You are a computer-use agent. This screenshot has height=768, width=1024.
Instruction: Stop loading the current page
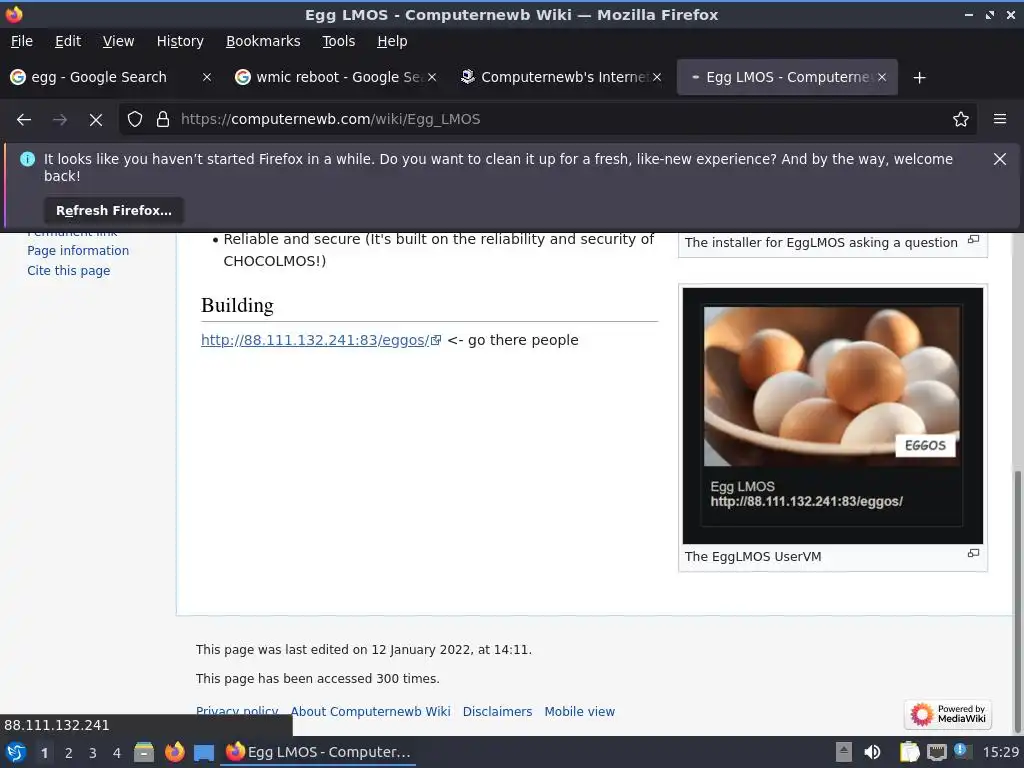[x=96, y=120]
